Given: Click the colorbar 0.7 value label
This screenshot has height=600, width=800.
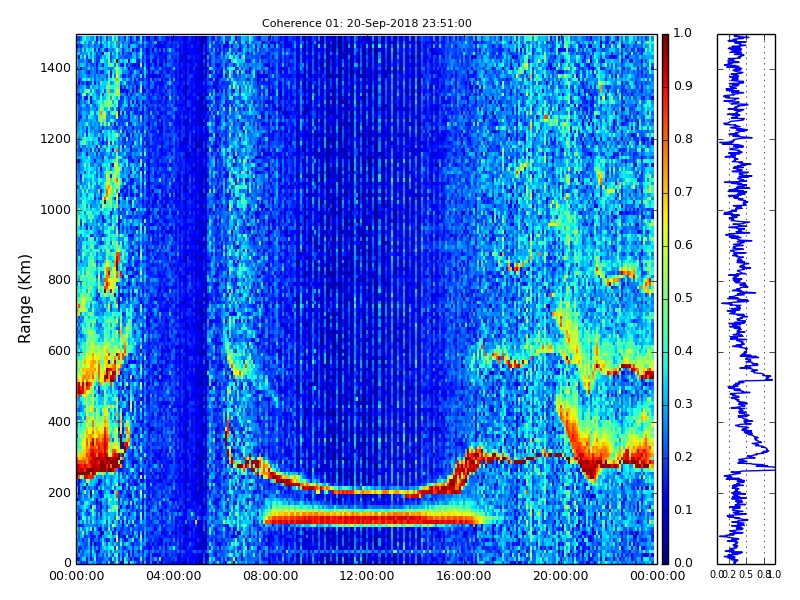Looking at the screenshot, I should click(x=683, y=192).
